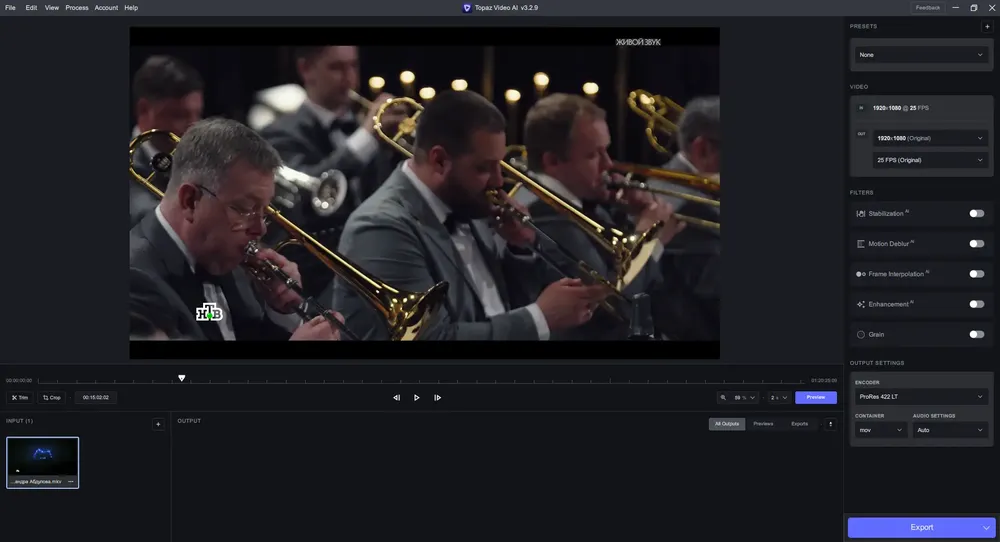
Task: Open the View menu
Action: click(52, 8)
